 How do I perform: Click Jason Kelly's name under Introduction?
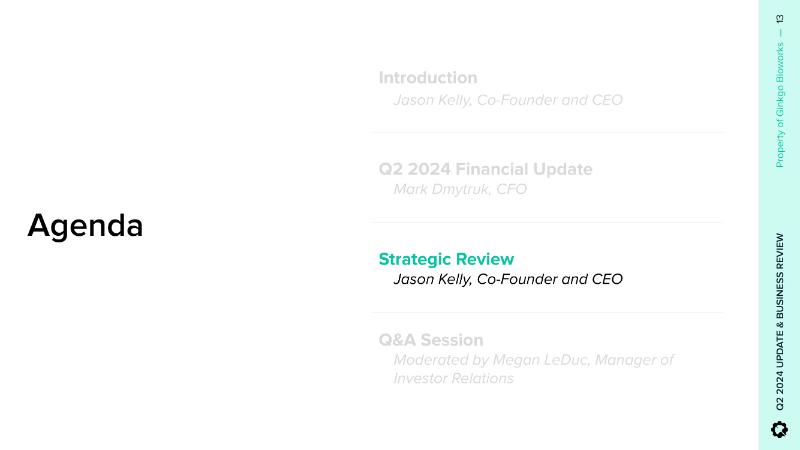pyautogui.click(x=432, y=100)
